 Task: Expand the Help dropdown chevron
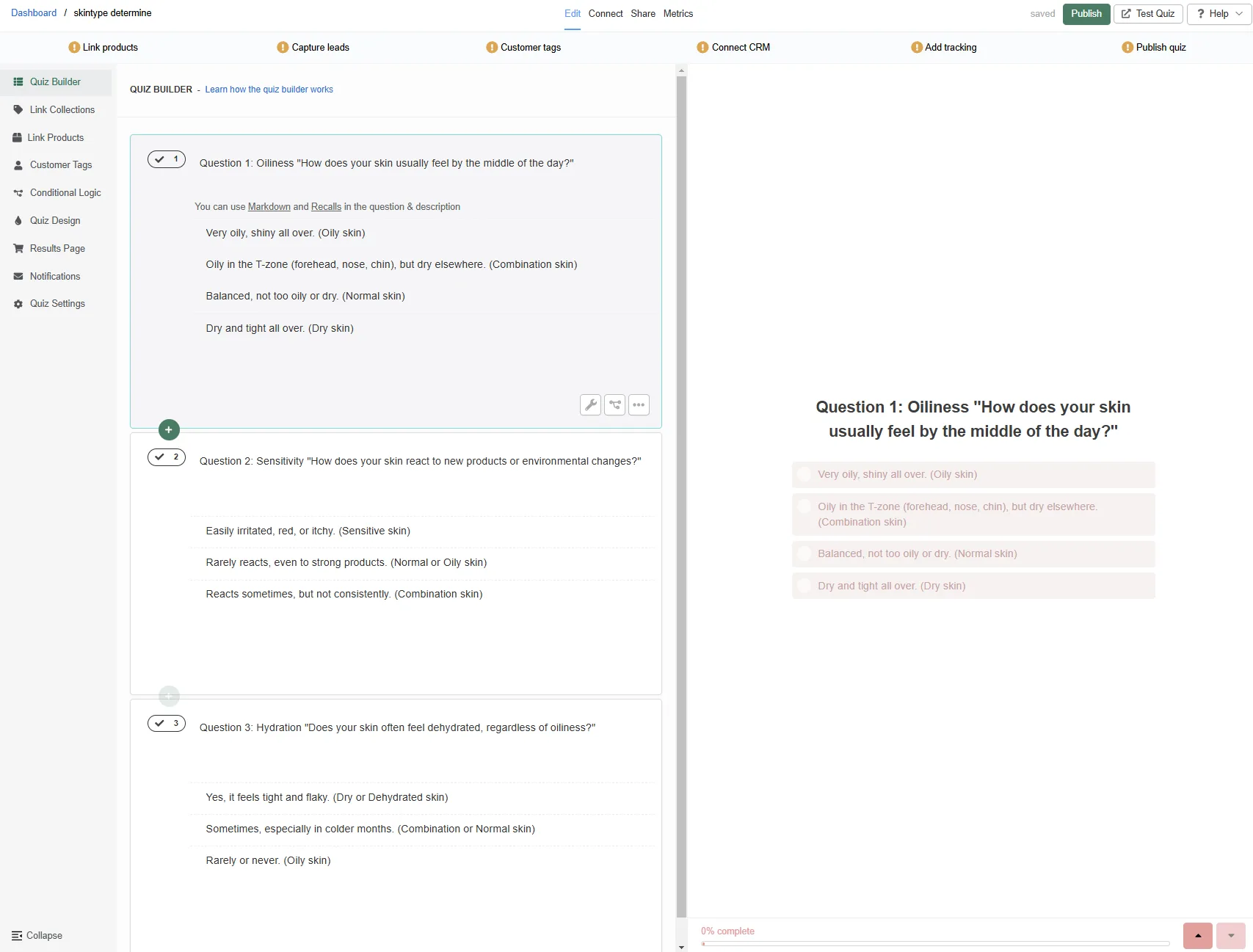[x=1239, y=14]
